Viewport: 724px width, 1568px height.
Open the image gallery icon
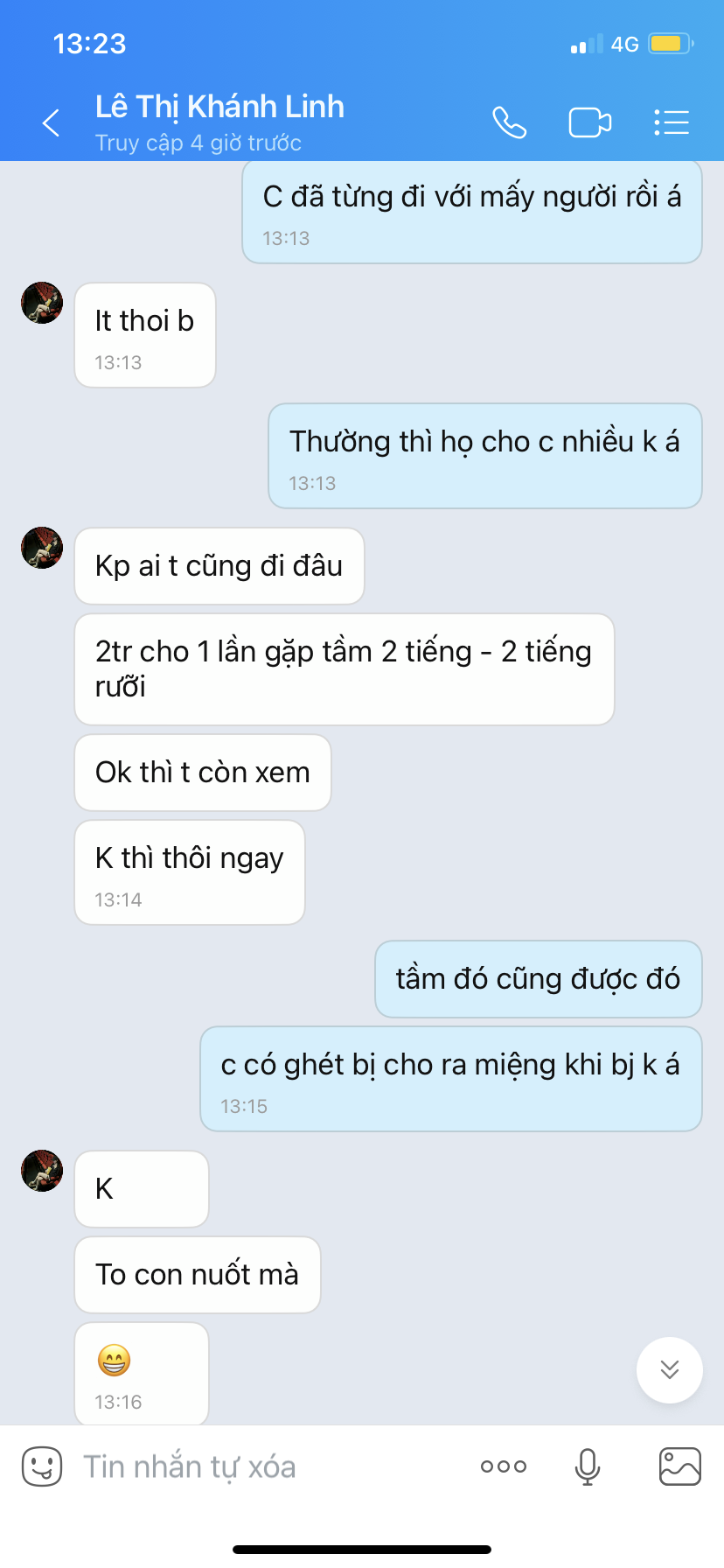pyautogui.click(x=680, y=1466)
